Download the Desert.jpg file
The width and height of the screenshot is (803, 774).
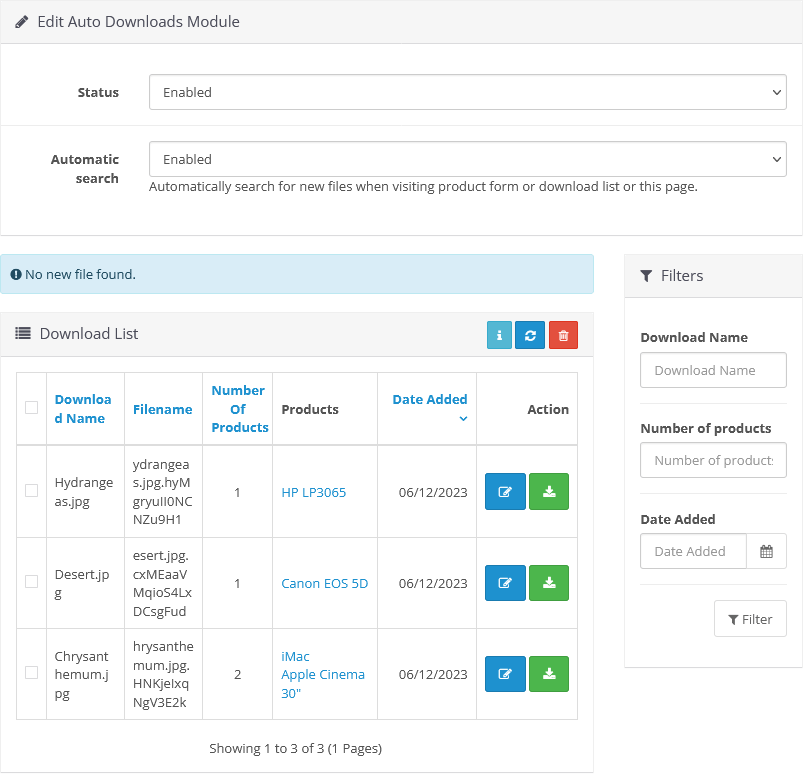click(x=548, y=583)
